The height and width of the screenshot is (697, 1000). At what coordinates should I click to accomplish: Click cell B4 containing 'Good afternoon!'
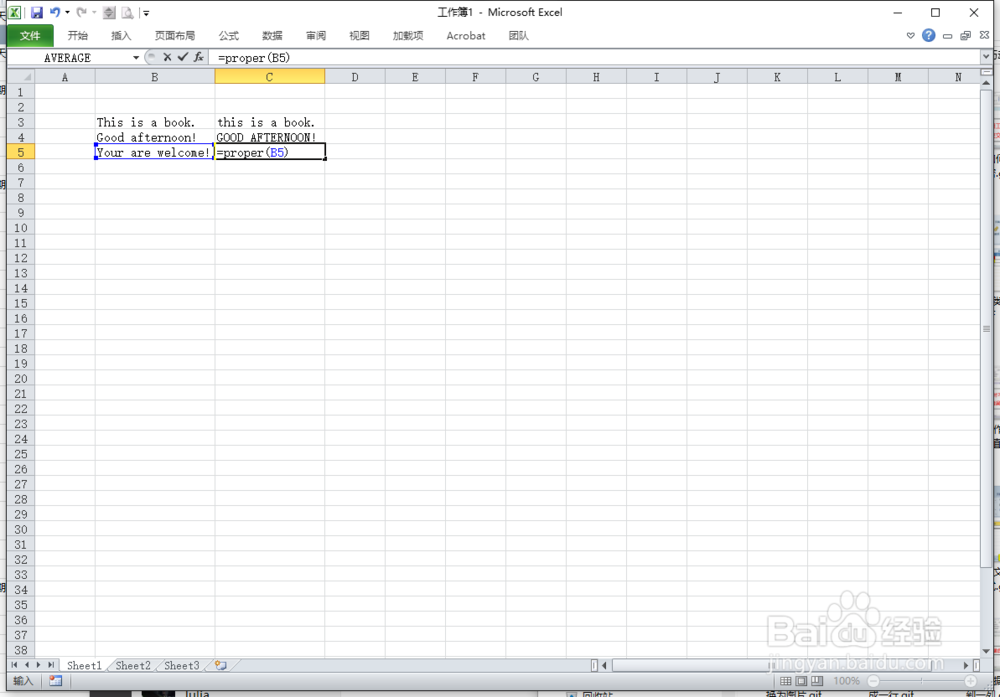[155, 137]
